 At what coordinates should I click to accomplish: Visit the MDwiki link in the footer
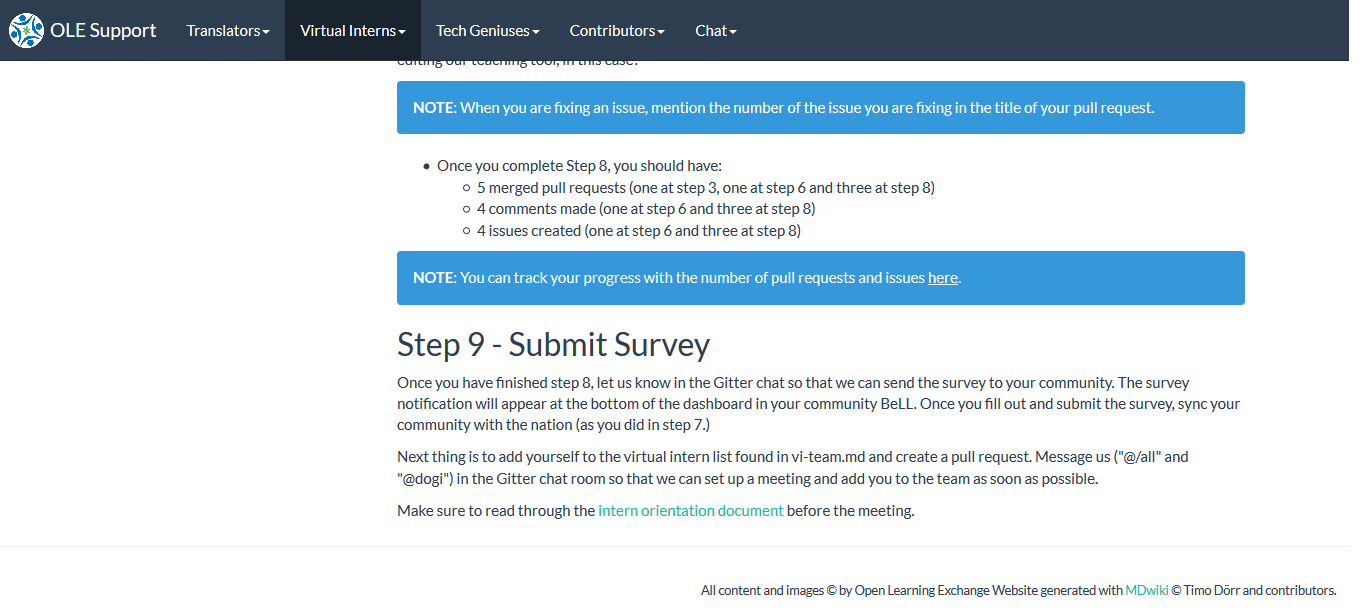point(1146,590)
